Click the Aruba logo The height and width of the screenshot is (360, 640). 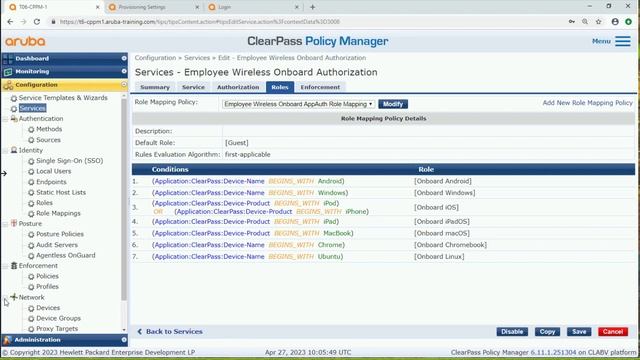[25, 41]
